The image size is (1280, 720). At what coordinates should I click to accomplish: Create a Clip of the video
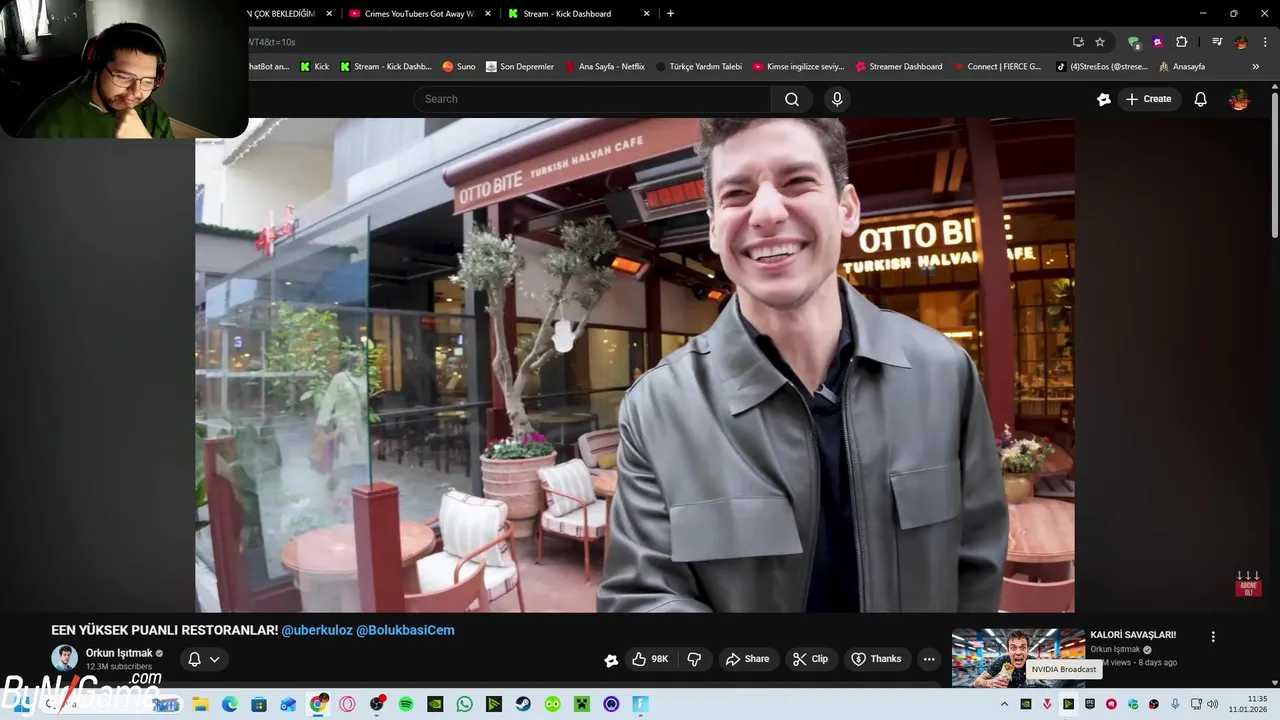(x=810, y=659)
